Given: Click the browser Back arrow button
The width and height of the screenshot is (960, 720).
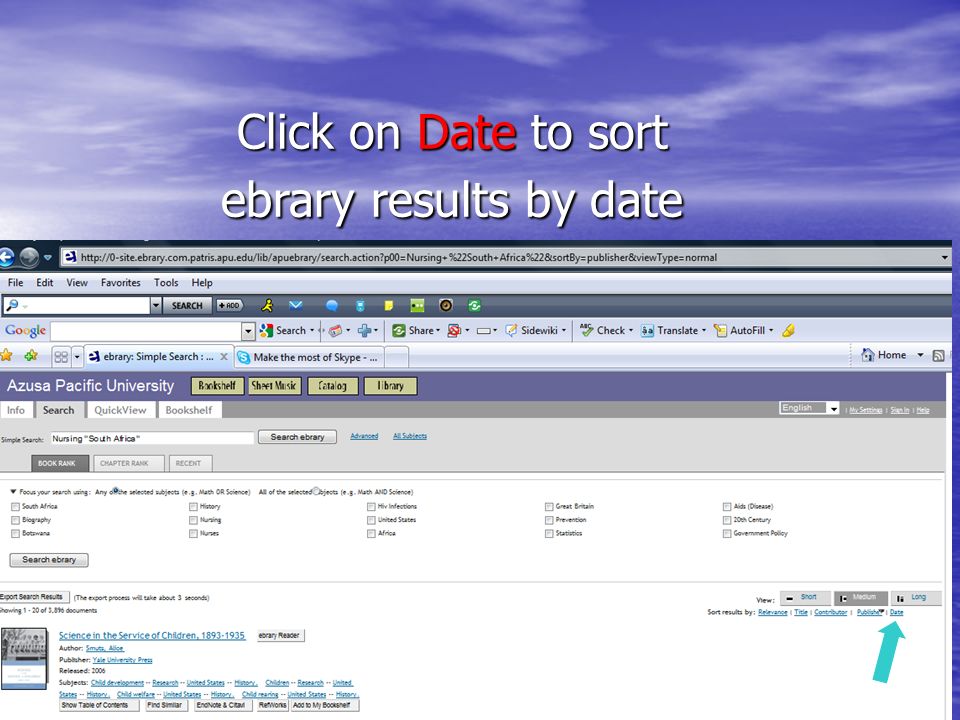Looking at the screenshot, I should [x=6, y=257].
